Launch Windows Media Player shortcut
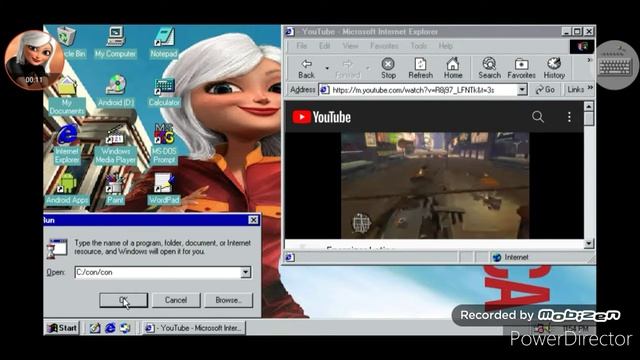Viewport: 640px width, 360px height. pyautogui.click(x=116, y=144)
